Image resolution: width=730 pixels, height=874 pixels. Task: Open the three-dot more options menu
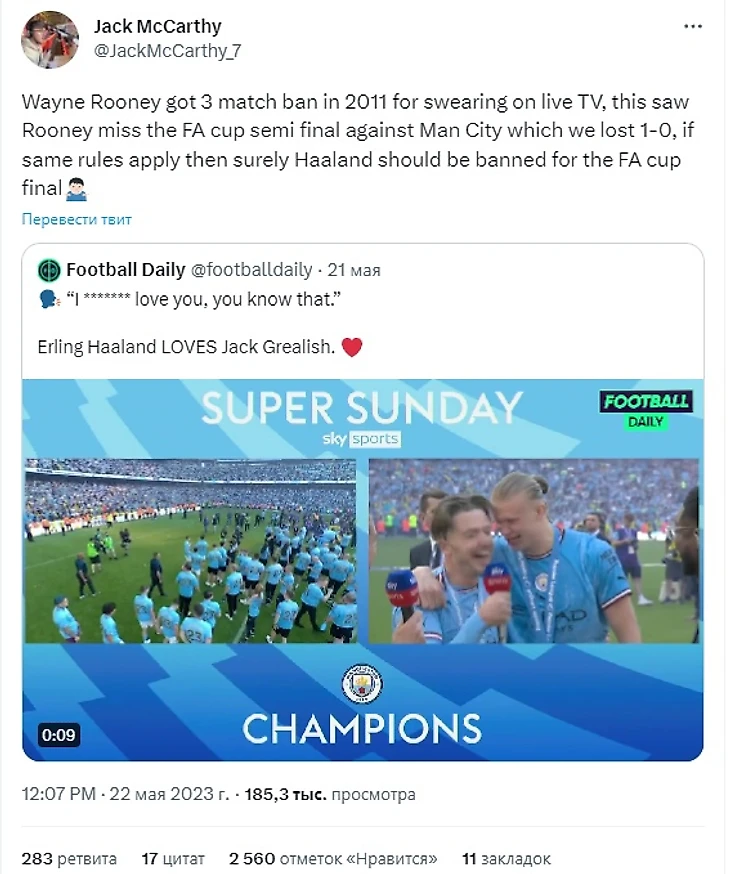(x=692, y=27)
